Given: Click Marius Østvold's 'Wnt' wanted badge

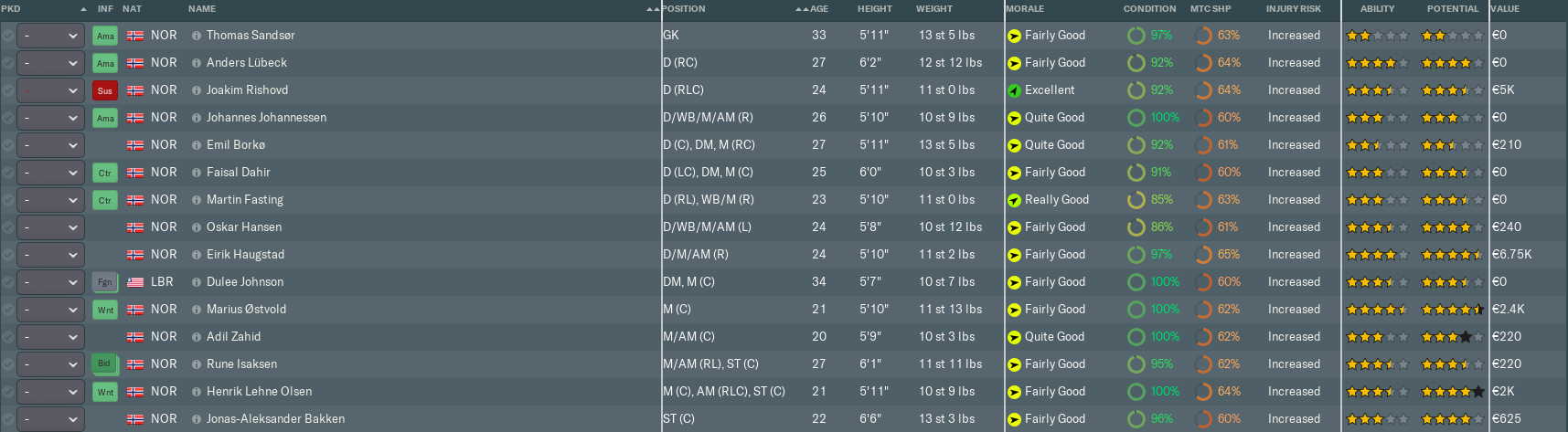Looking at the screenshot, I should pos(105,310).
